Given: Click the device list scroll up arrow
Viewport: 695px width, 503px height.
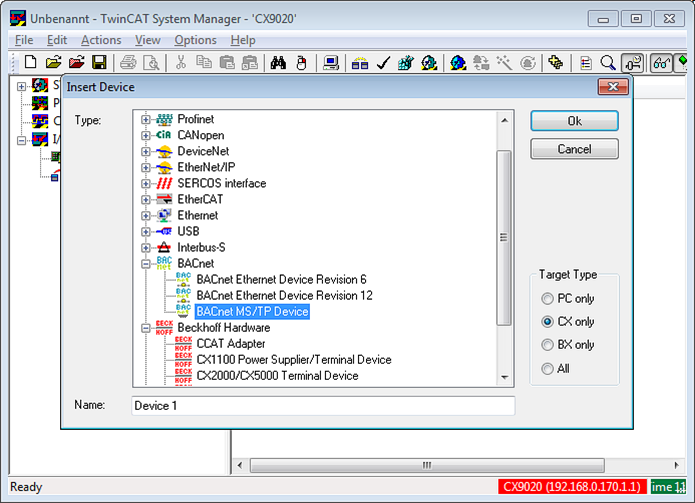Looking at the screenshot, I should [504, 121].
